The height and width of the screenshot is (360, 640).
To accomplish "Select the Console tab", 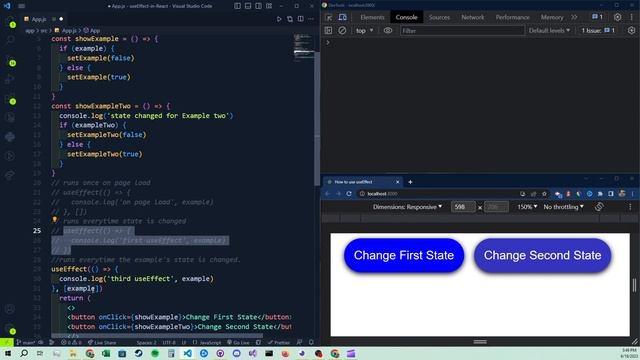I will (406, 17).
